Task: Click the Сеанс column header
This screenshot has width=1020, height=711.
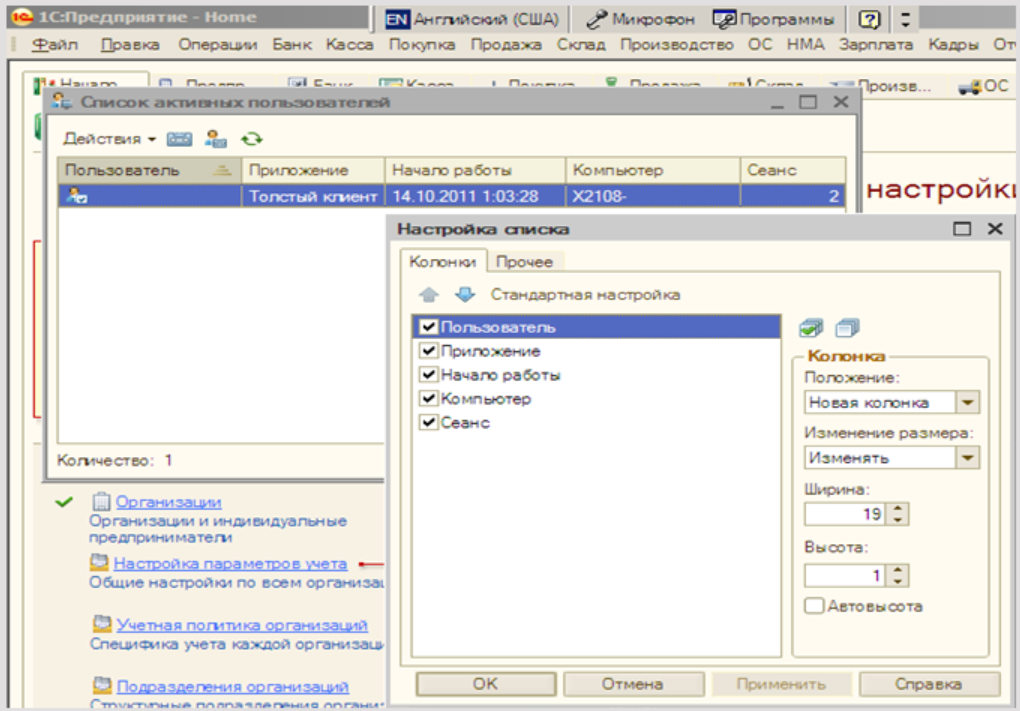Action: pos(793,170)
